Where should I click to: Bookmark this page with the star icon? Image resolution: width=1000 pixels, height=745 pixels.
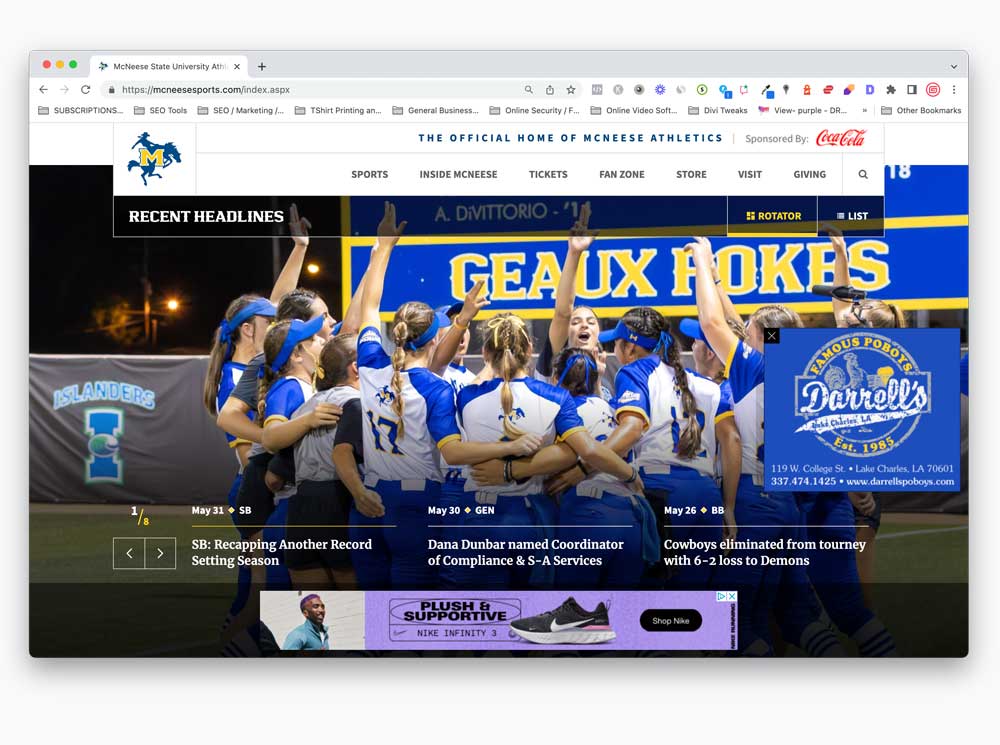[571, 90]
